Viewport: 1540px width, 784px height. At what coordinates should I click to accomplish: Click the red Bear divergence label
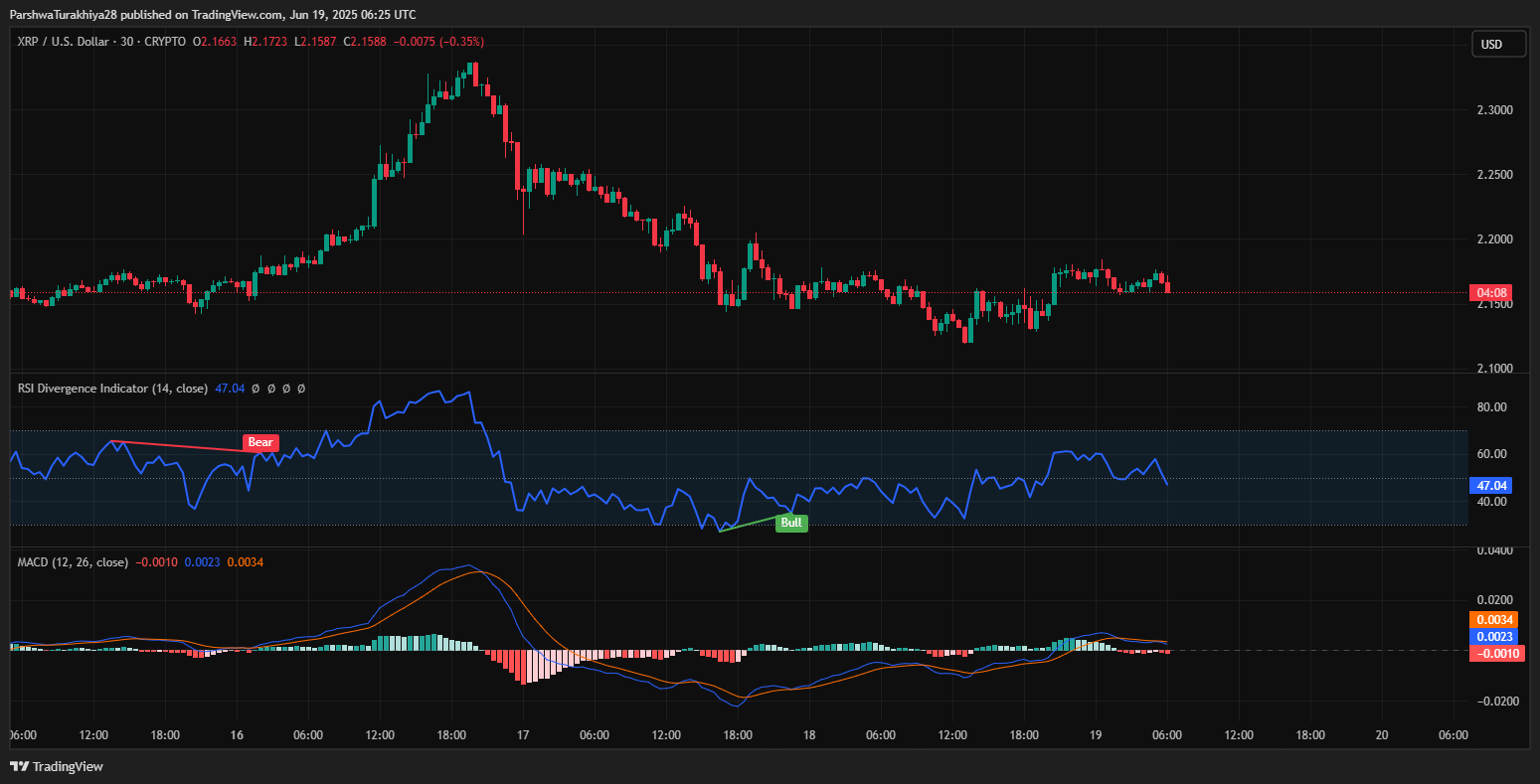pyautogui.click(x=260, y=442)
